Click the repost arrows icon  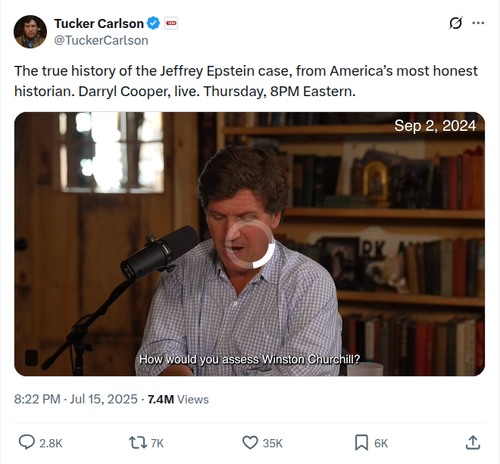(x=138, y=443)
